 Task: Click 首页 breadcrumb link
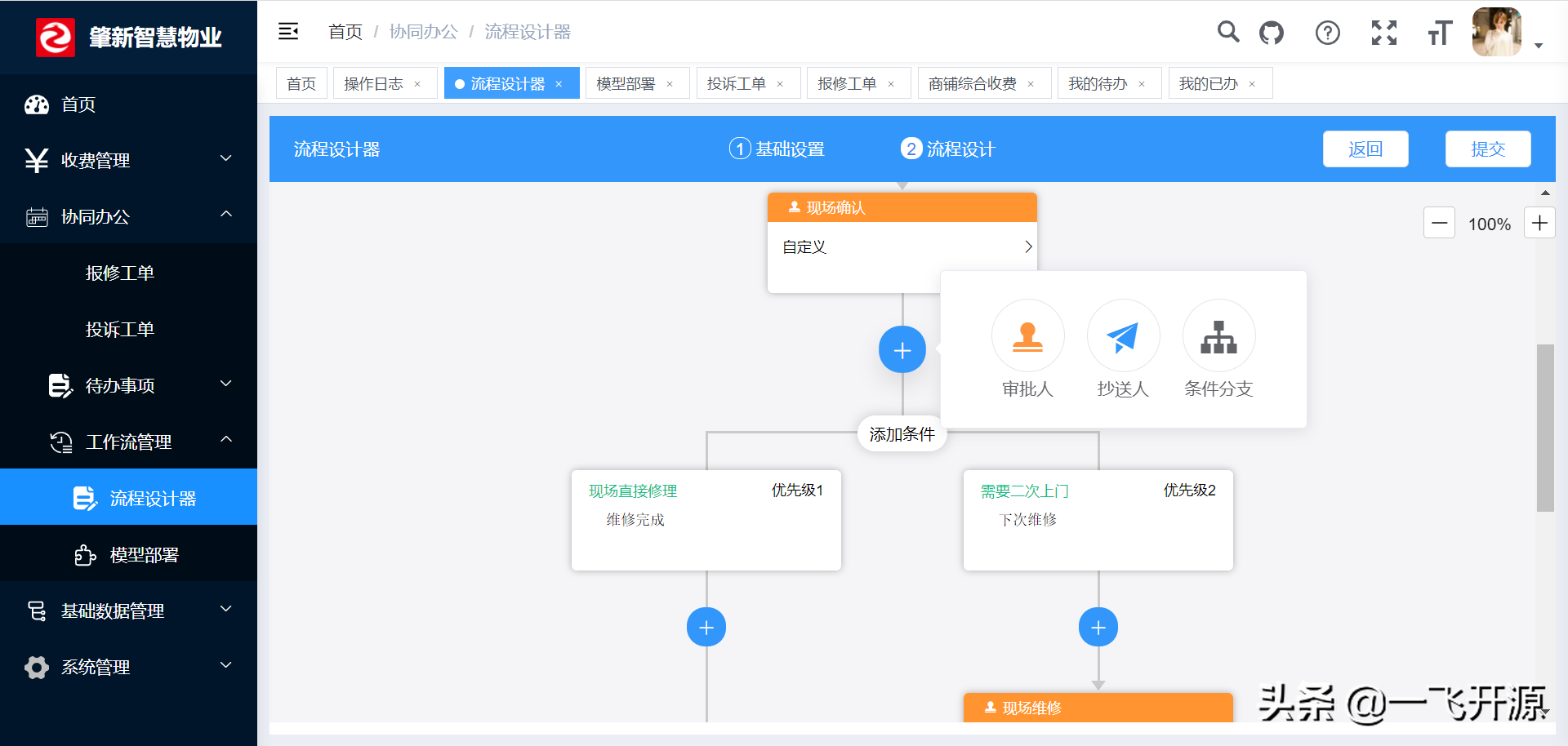[x=345, y=32]
